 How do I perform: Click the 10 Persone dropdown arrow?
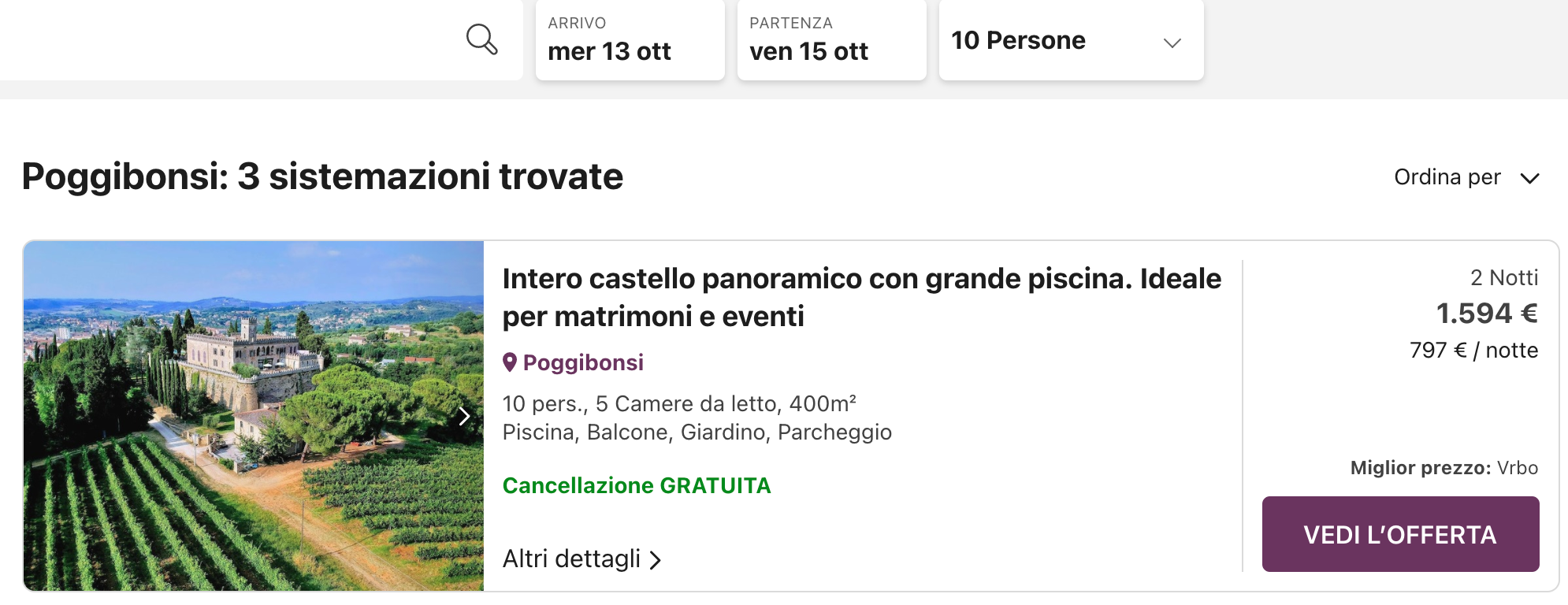point(1172,43)
